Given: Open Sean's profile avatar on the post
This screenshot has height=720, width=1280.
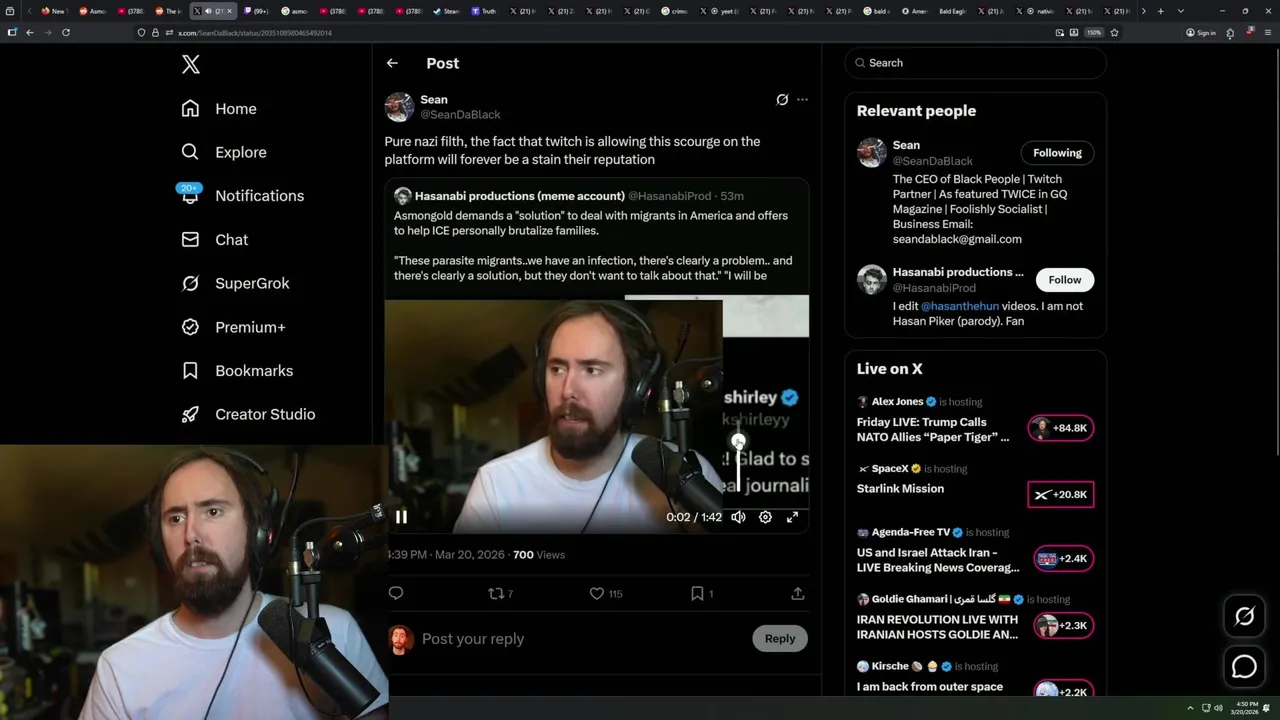Looking at the screenshot, I should [399, 107].
